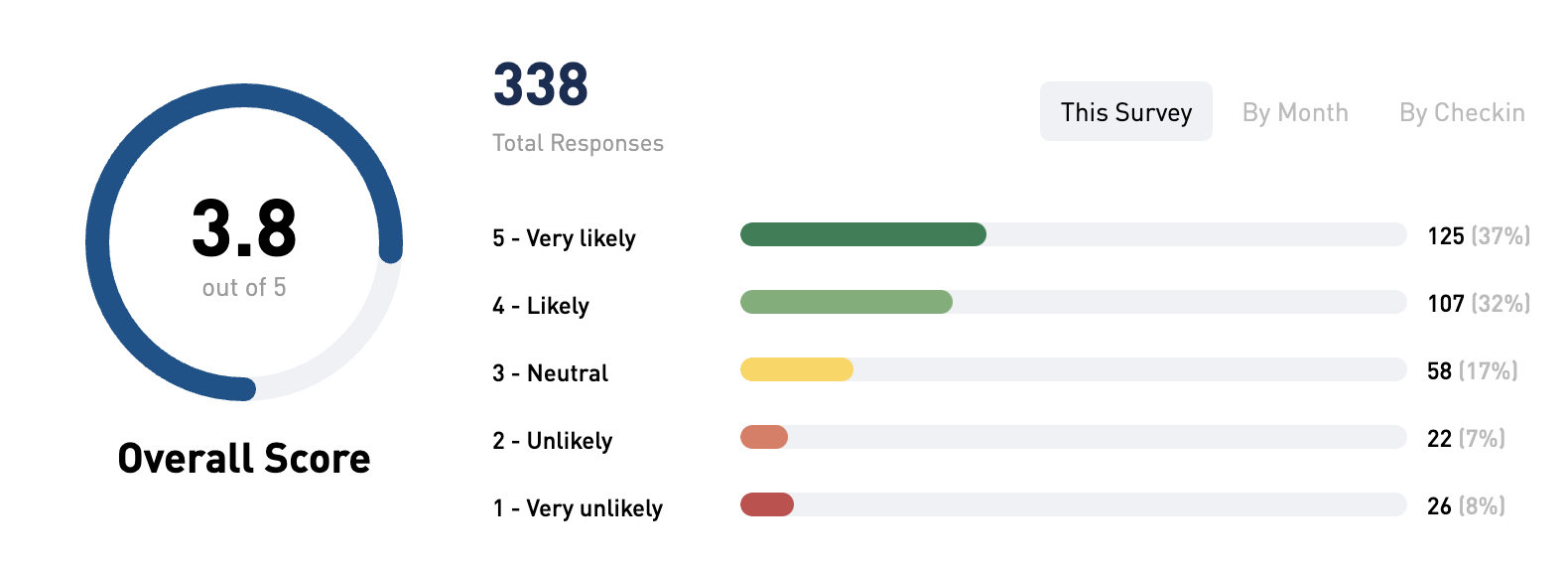Click the 26 (8%) response count

tap(1466, 506)
